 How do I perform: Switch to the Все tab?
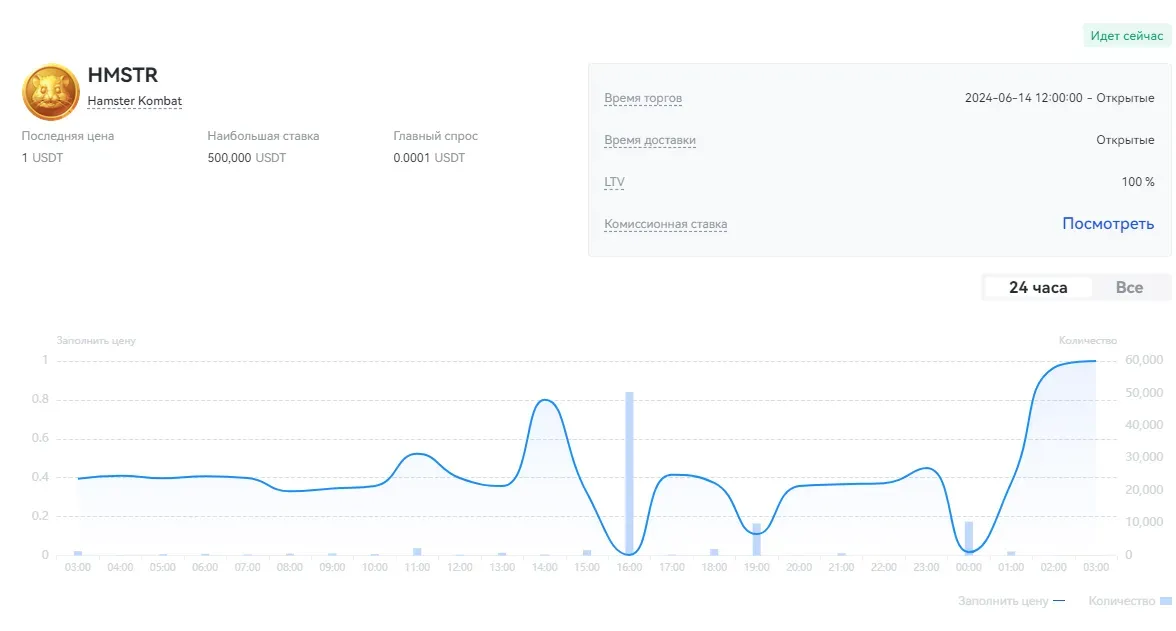tap(1129, 288)
